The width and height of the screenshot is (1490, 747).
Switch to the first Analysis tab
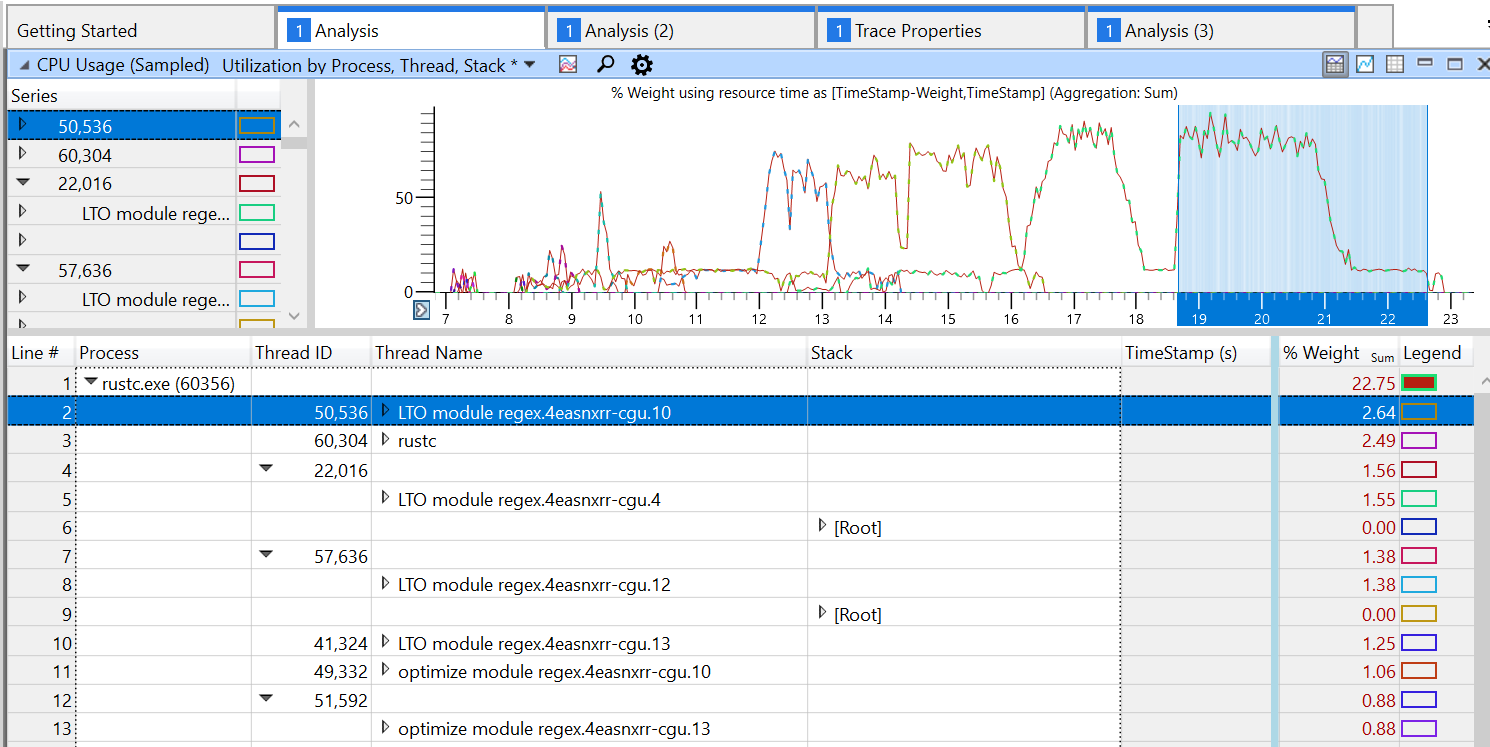(410, 30)
